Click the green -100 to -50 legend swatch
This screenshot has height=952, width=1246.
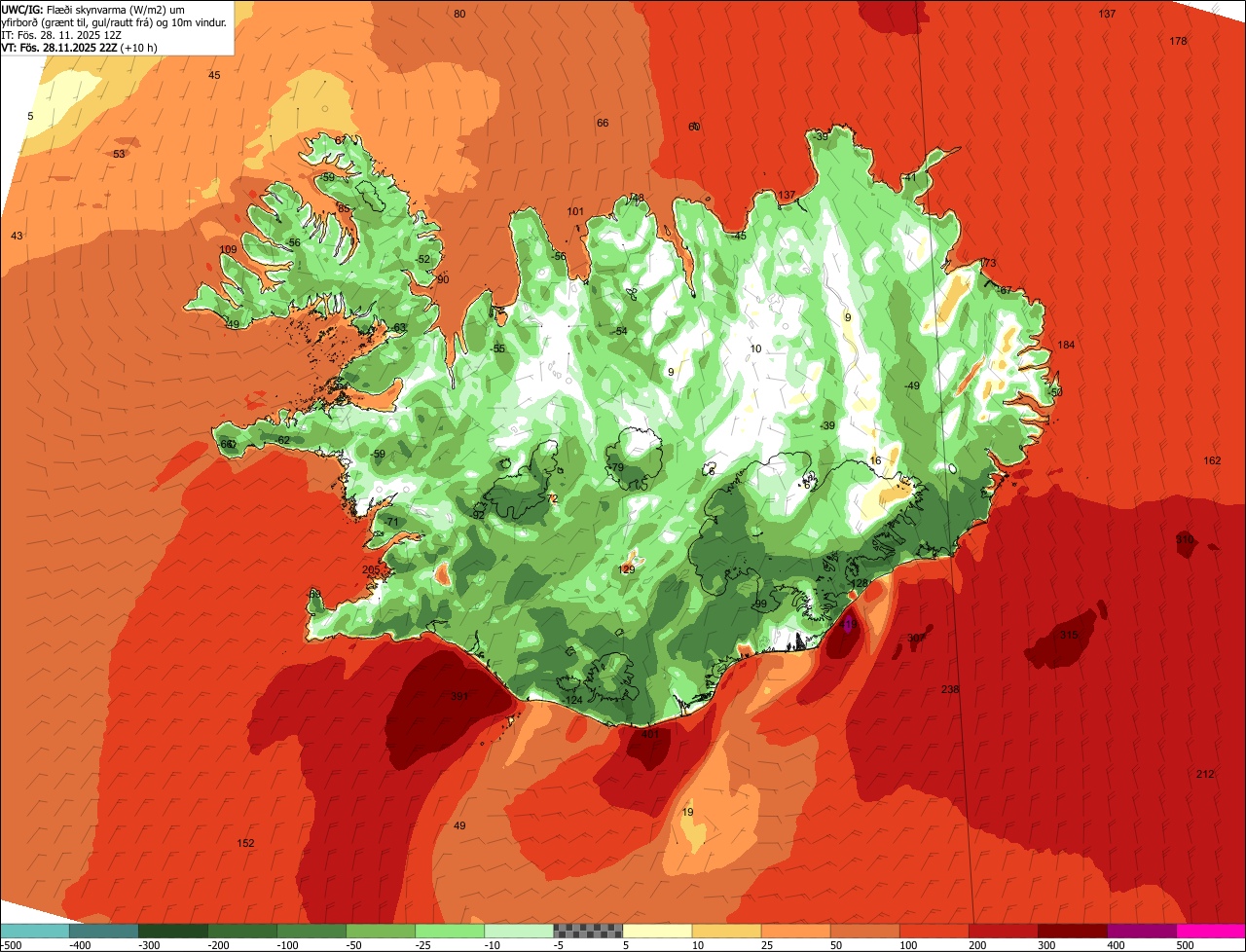(x=311, y=931)
